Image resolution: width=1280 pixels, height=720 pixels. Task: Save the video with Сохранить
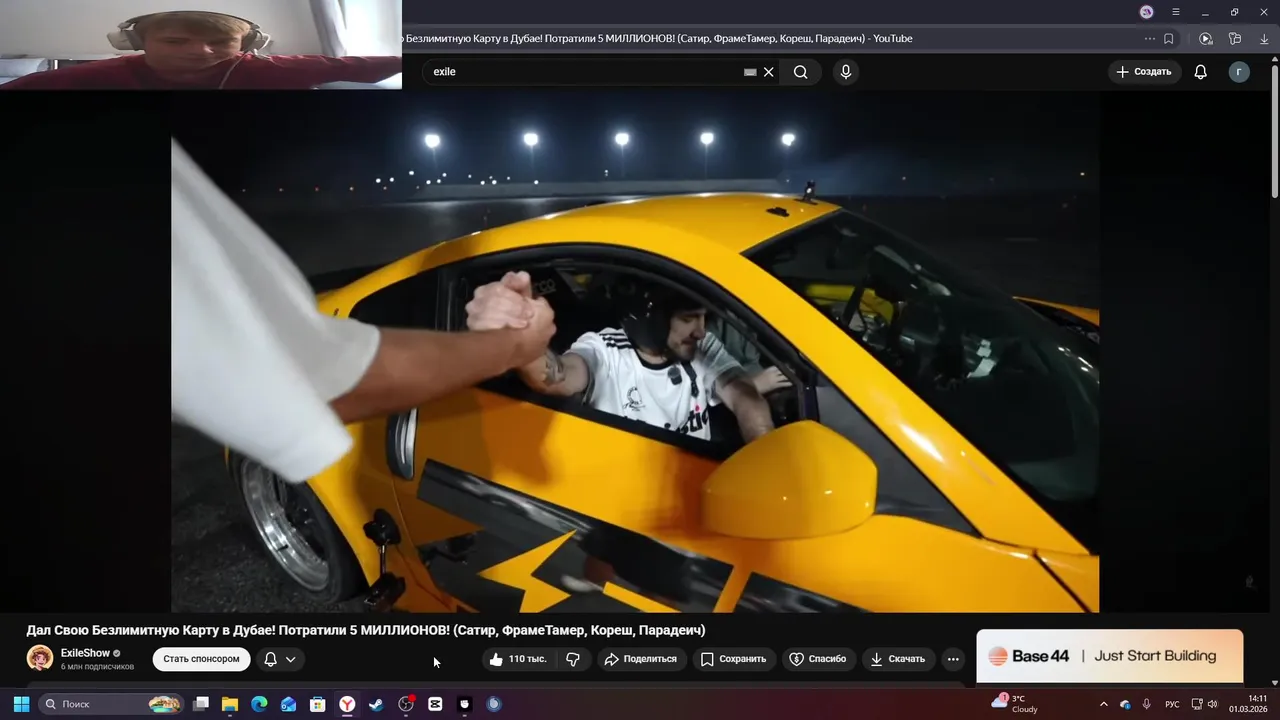(734, 659)
